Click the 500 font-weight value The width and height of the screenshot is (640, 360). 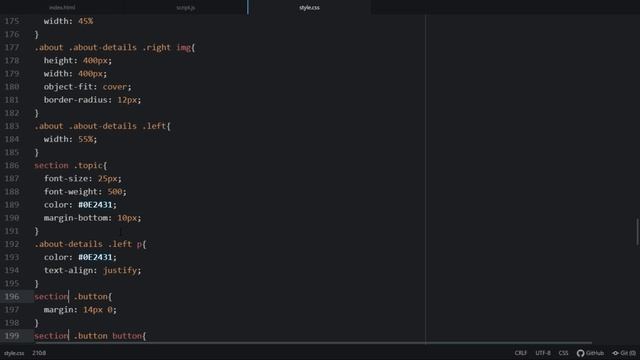pyautogui.click(x=115, y=191)
